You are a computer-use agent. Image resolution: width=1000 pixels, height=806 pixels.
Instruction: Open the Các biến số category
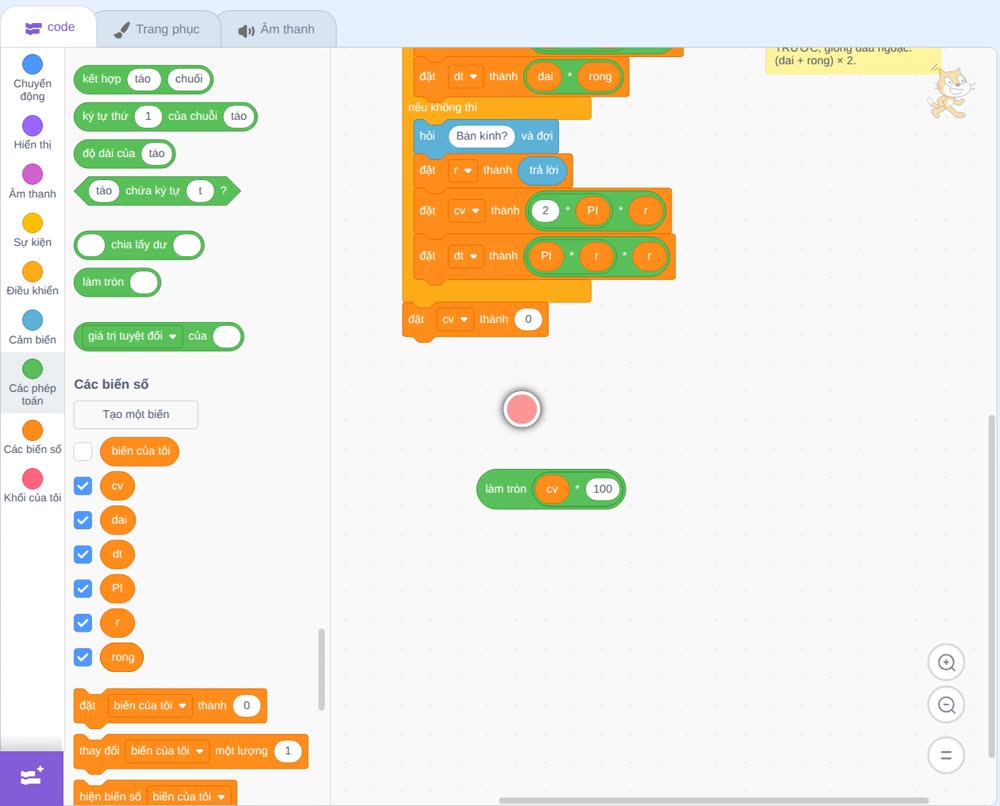pos(33,437)
